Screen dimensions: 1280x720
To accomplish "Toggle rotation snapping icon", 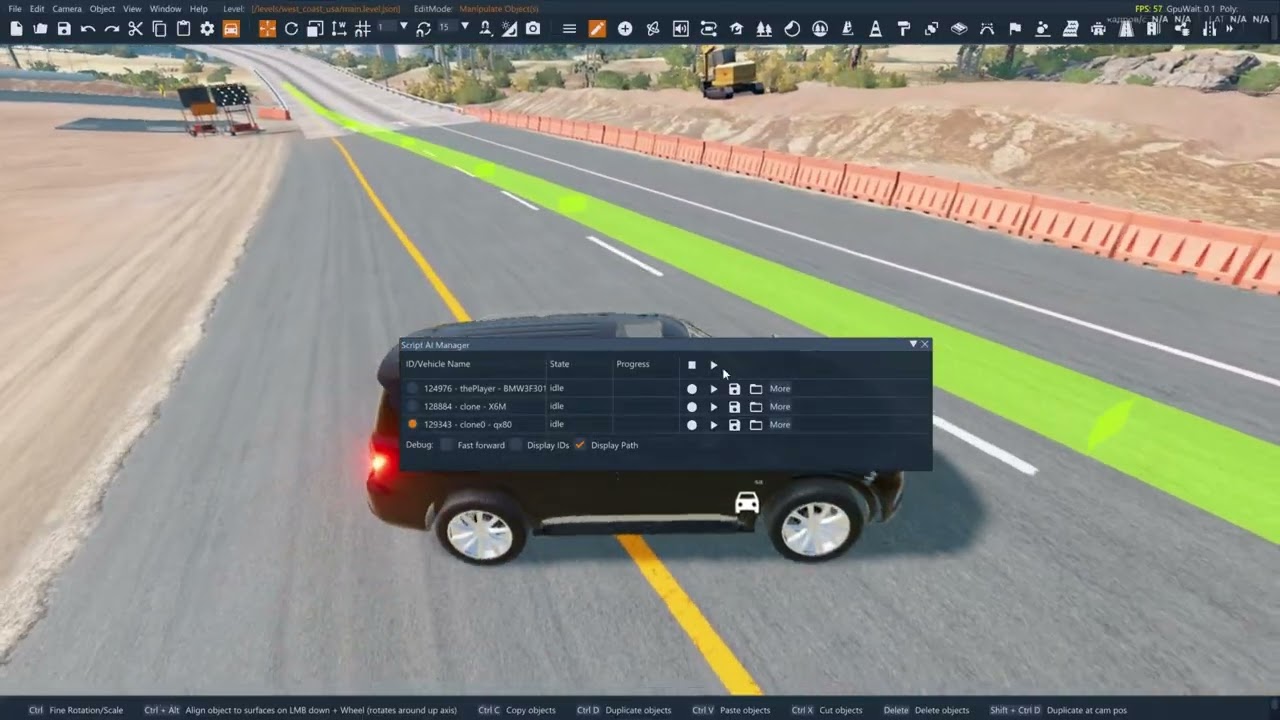I will pyautogui.click(x=423, y=29).
